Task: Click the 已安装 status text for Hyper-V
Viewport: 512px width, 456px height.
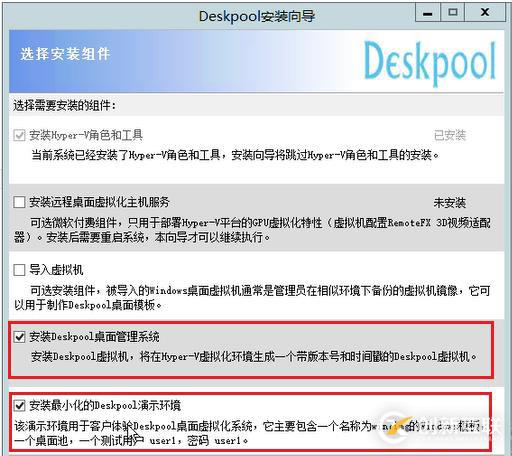Action: (450, 135)
